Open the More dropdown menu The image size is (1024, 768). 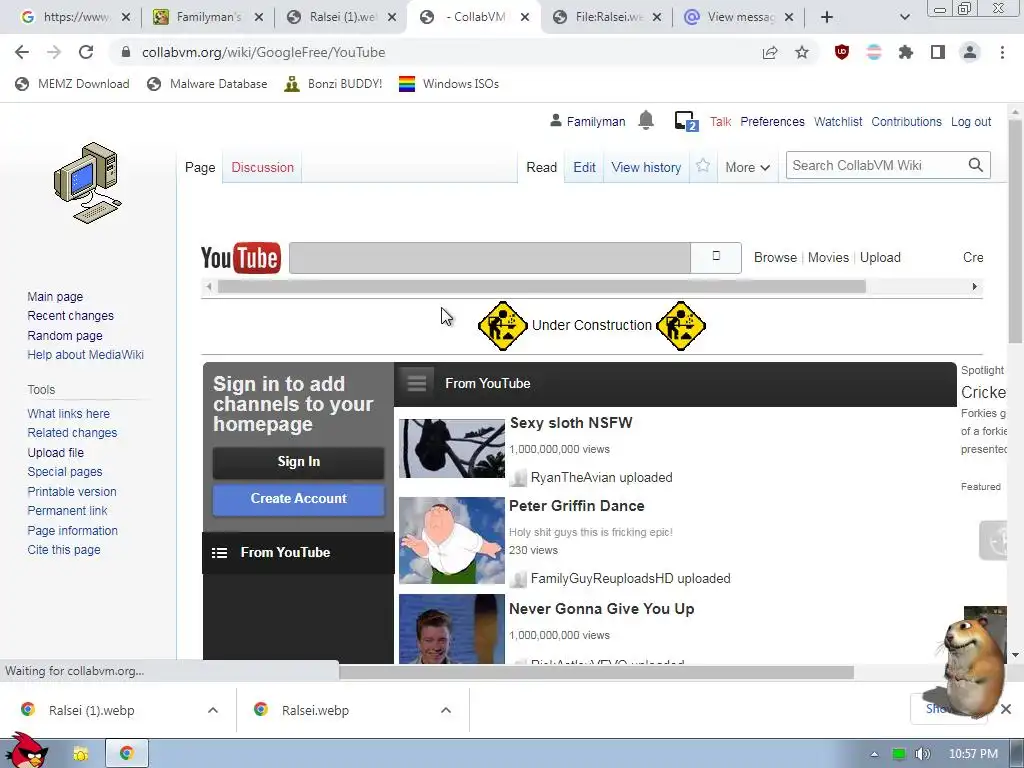747,167
